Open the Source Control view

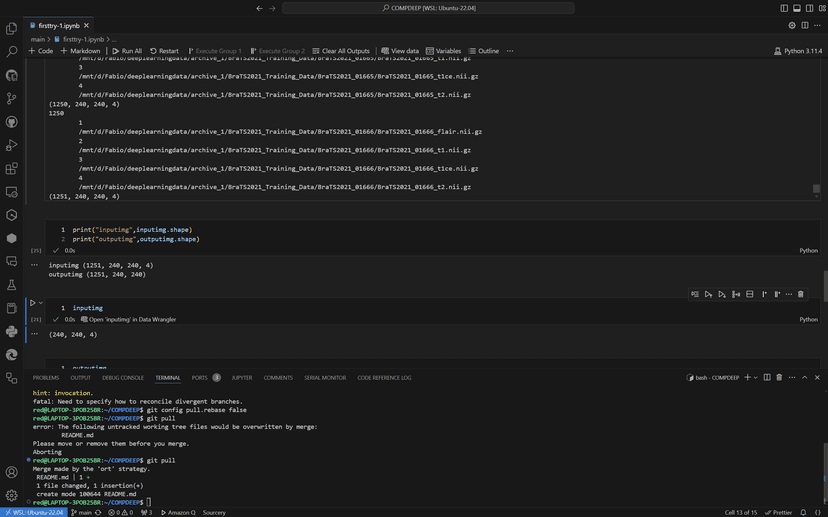point(12,98)
